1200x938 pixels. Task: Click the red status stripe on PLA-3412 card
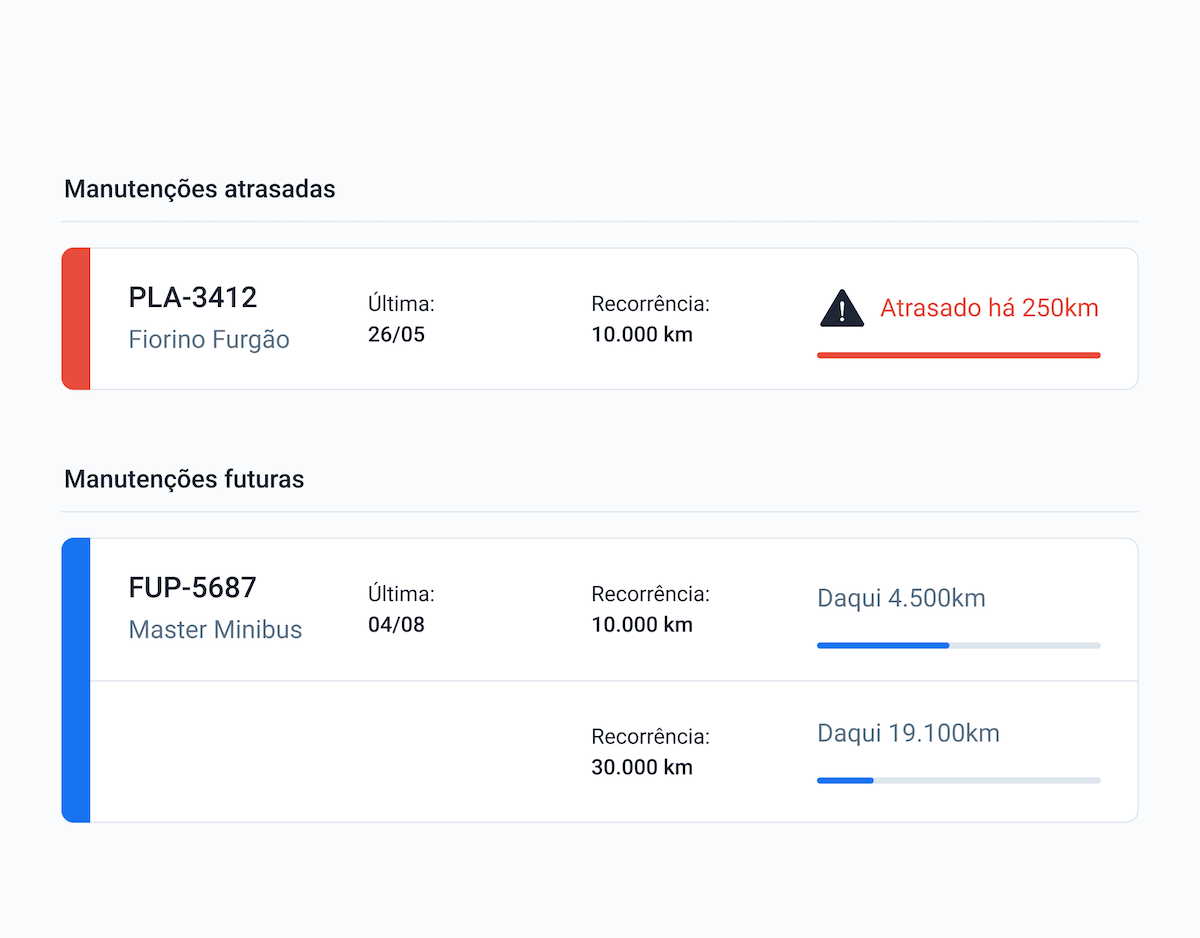(x=76, y=318)
